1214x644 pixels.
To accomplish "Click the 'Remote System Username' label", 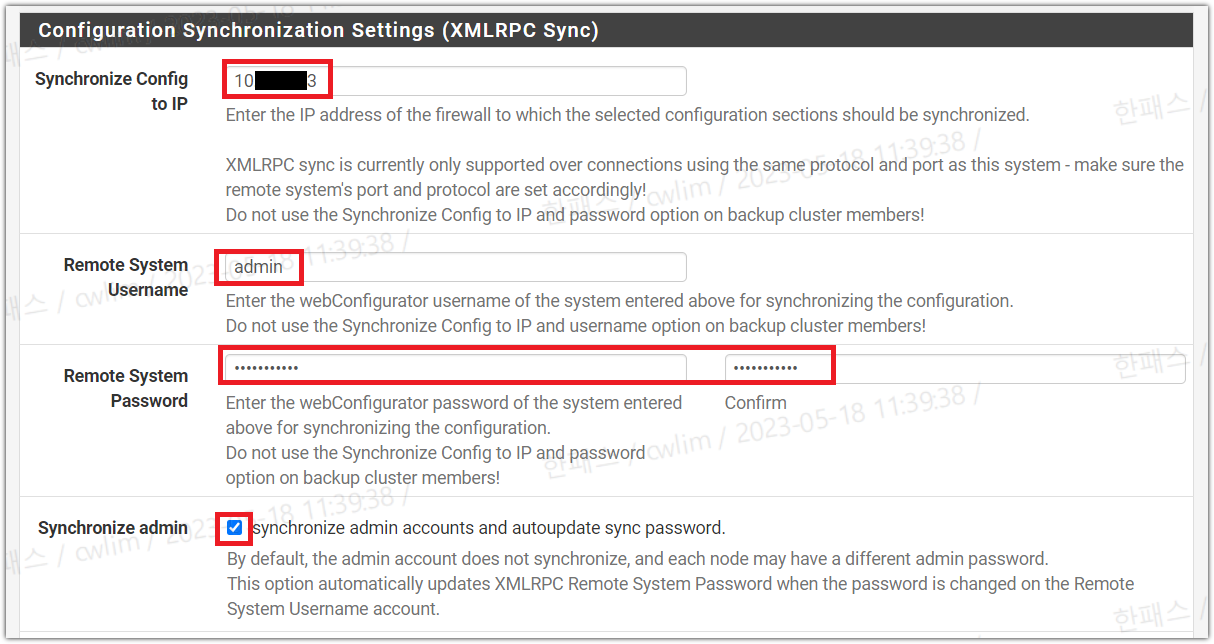I will [x=125, y=277].
